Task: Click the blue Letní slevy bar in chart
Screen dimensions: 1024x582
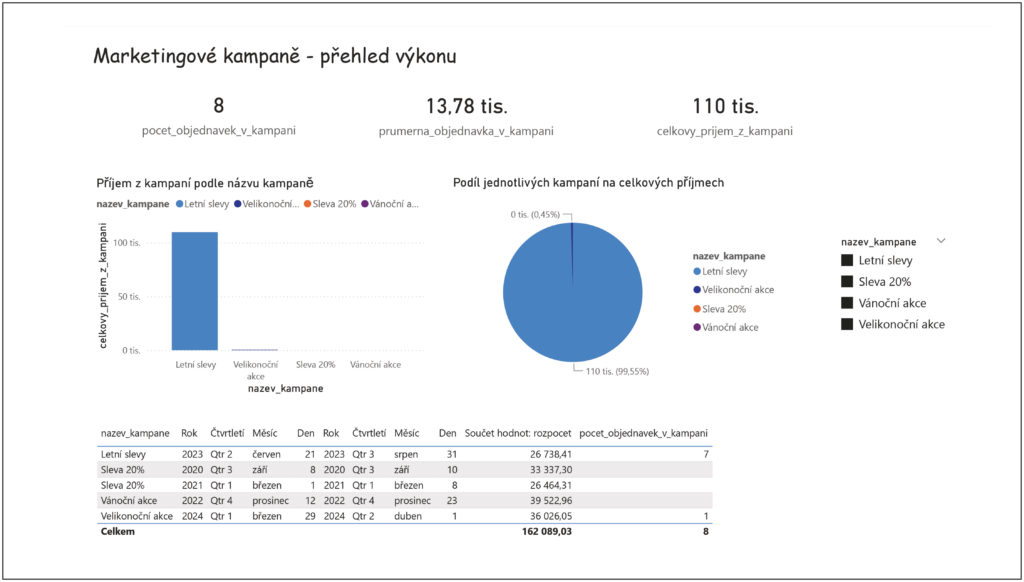Action: pyautogui.click(x=194, y=290)
